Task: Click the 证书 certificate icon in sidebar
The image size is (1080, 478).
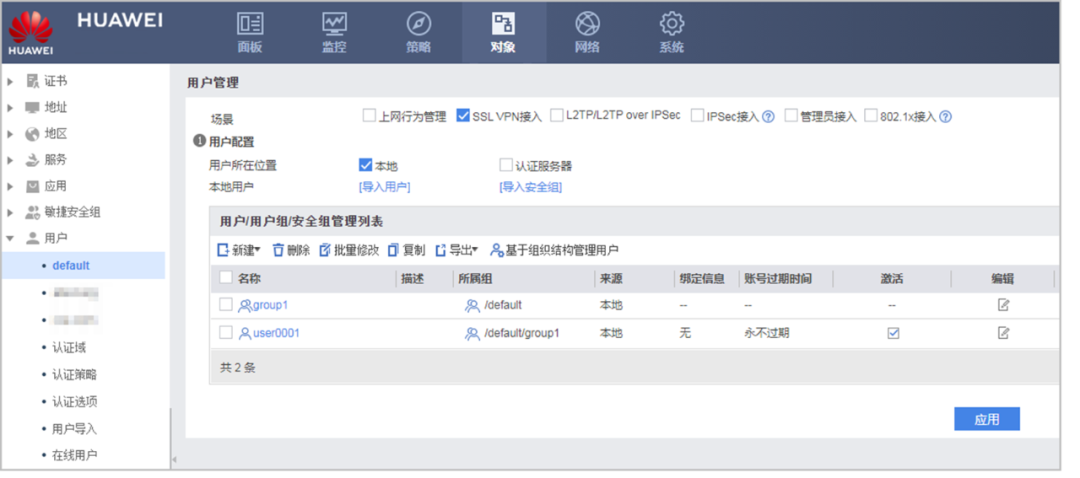Action: (x=32, y=82)
